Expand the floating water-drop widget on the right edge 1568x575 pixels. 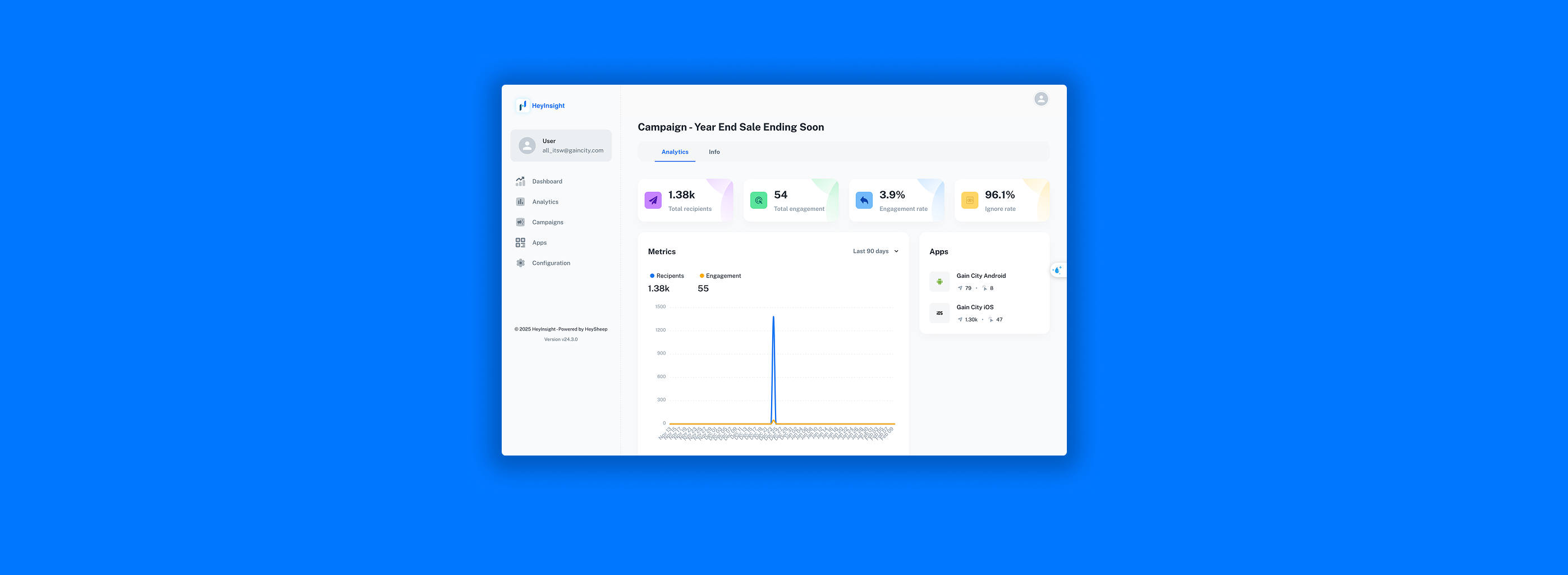[x=1057, y=270]
